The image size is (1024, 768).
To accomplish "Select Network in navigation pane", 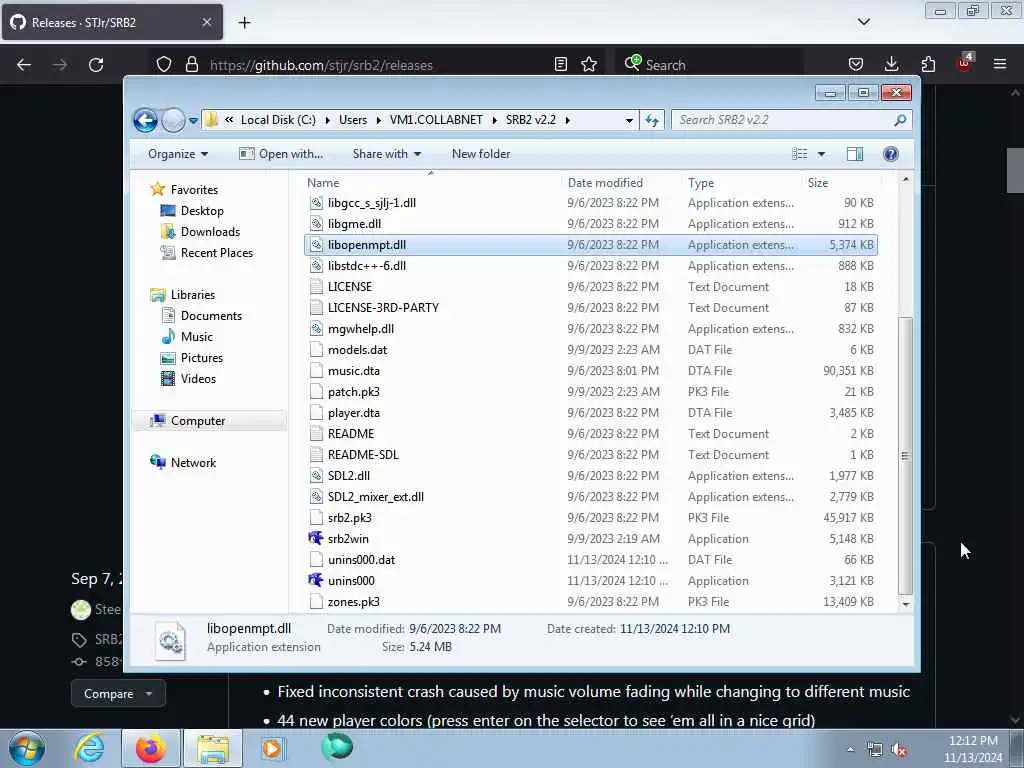I will (x=193, y=463).
